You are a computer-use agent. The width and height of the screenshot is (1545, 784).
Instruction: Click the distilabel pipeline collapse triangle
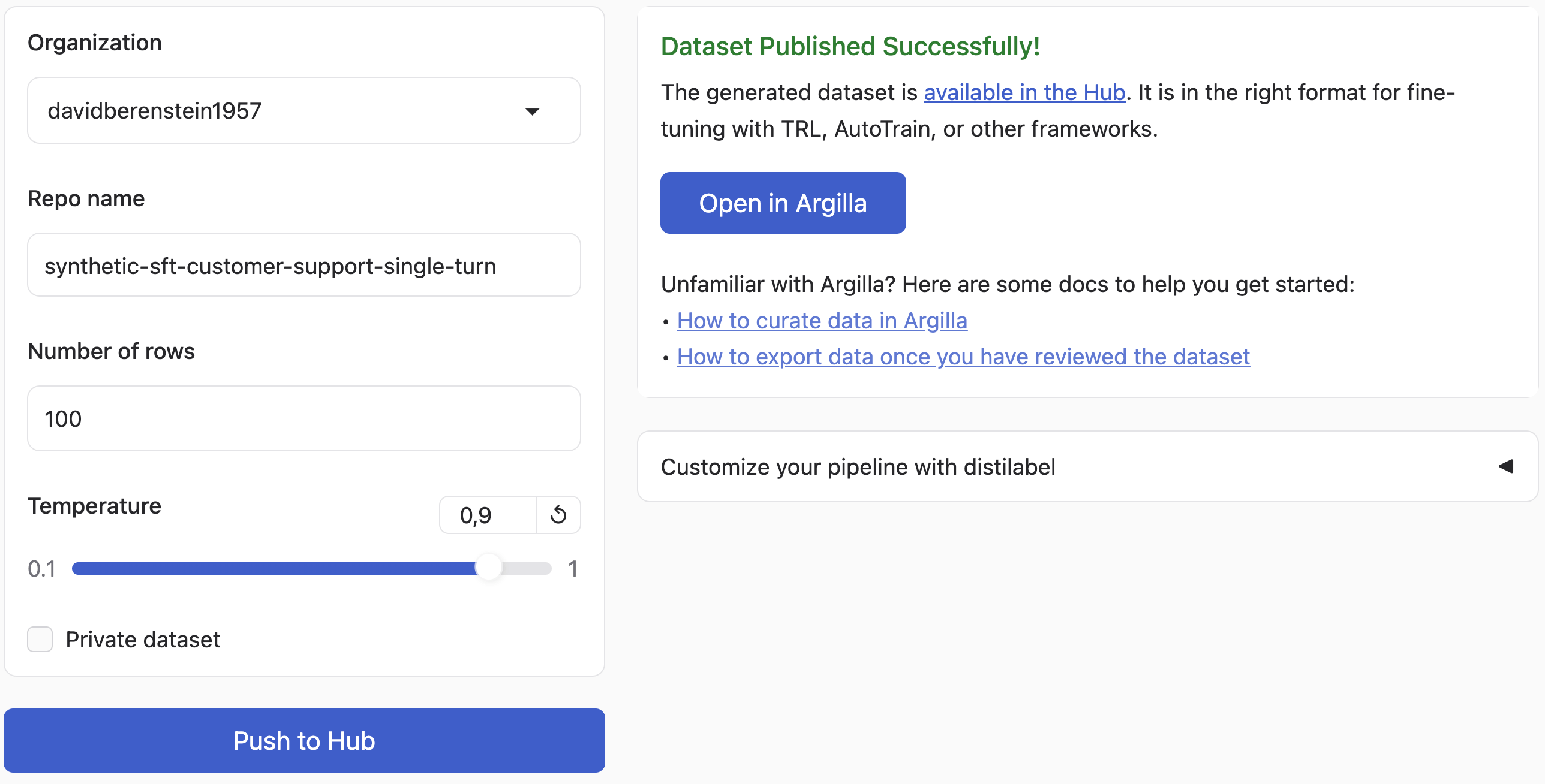click(x=1506, y=466)
